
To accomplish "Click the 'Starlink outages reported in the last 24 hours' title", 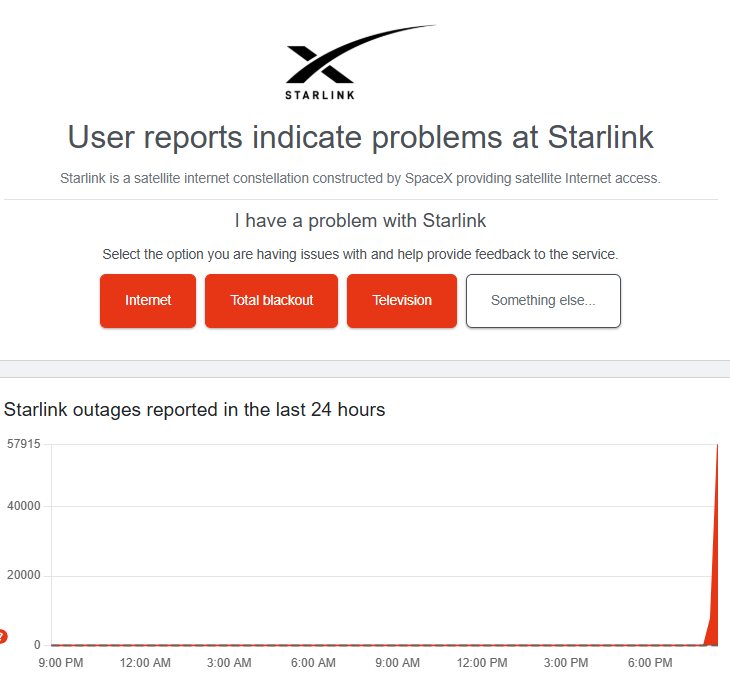I will pos(195,410).
